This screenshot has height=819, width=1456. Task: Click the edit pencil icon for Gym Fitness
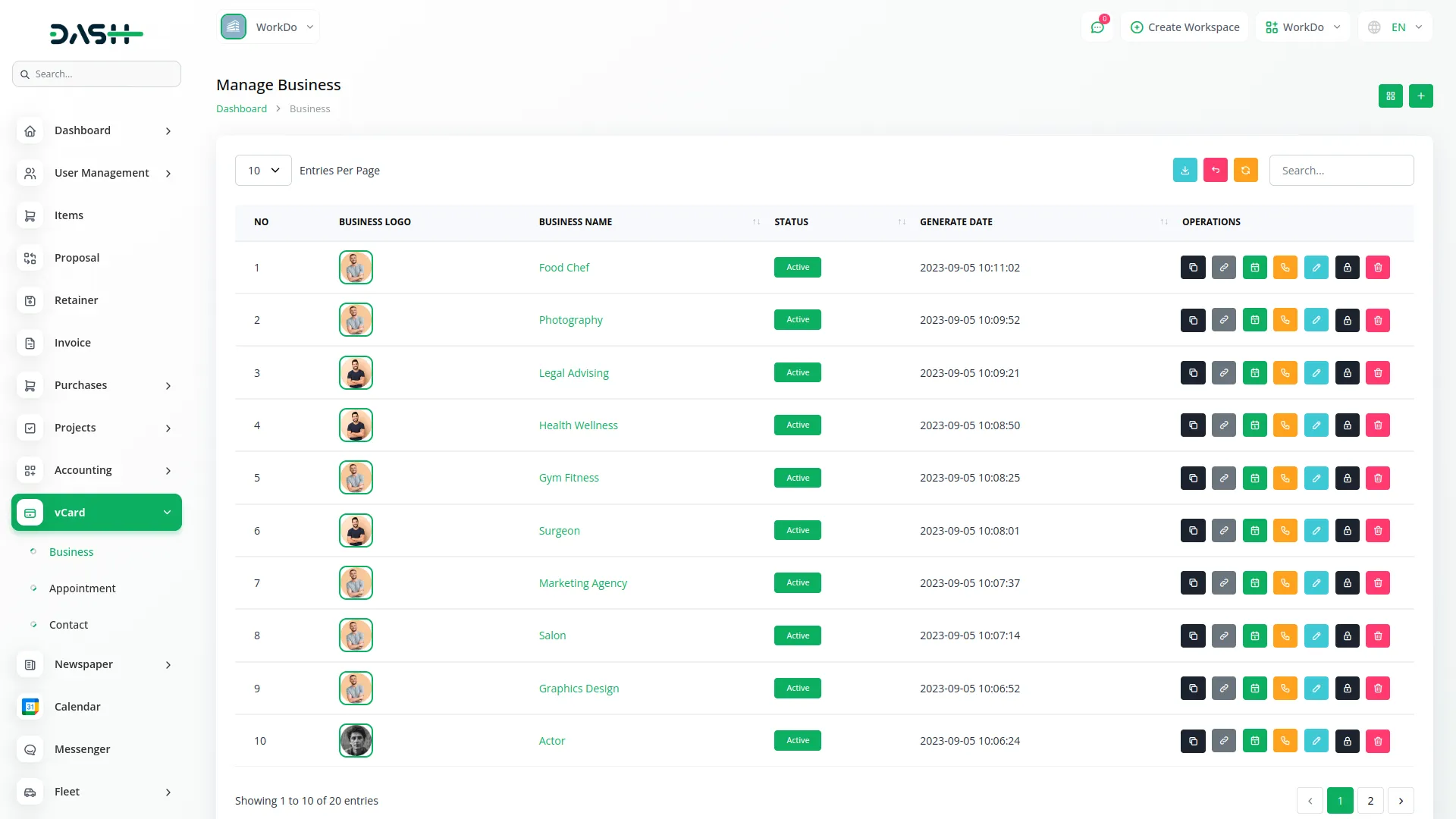pyautogui.click(x=1316, y=478)
